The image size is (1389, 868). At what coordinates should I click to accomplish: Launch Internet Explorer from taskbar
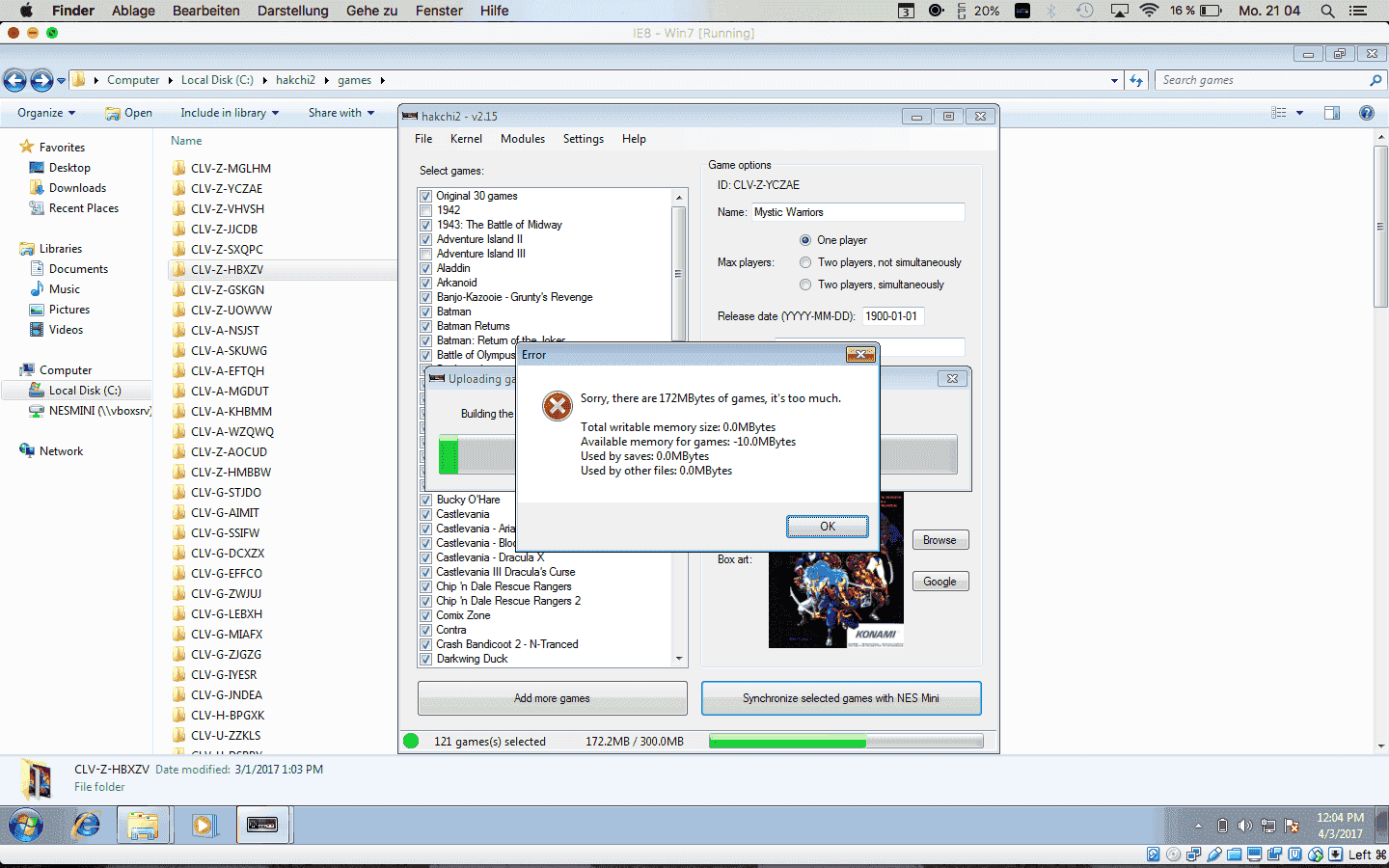coord(87,826)
